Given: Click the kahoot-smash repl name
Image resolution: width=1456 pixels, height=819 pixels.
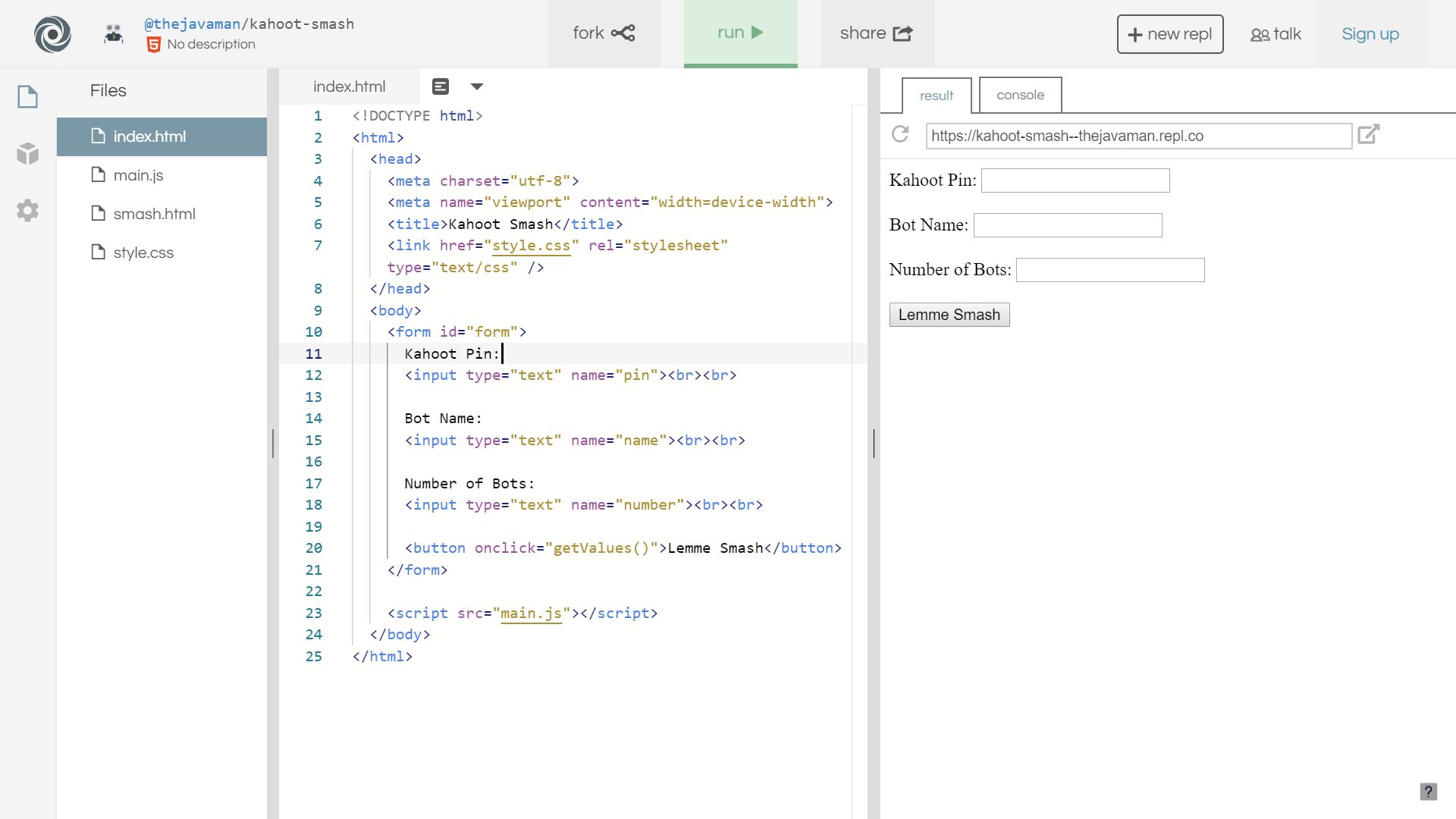Looking at the screenshot, I should pos(302,24).
